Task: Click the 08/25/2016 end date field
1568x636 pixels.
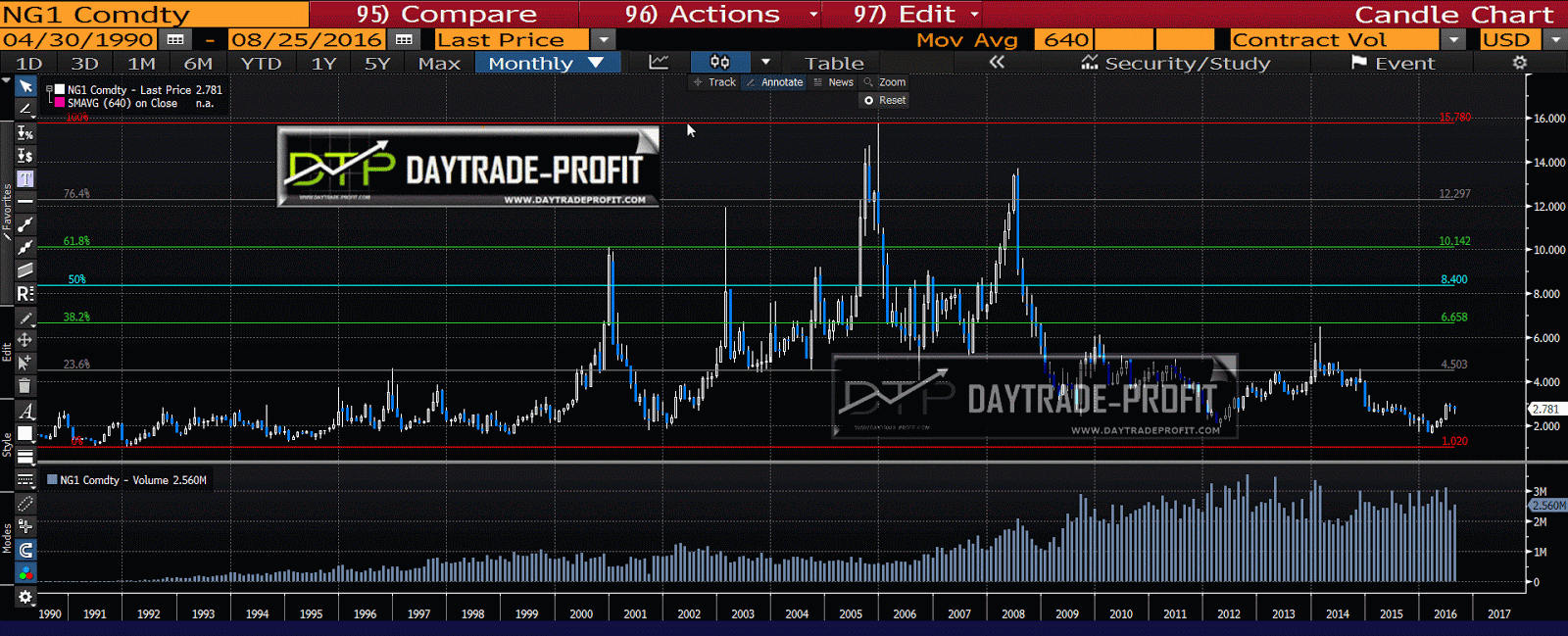Action: click(307, 40)
